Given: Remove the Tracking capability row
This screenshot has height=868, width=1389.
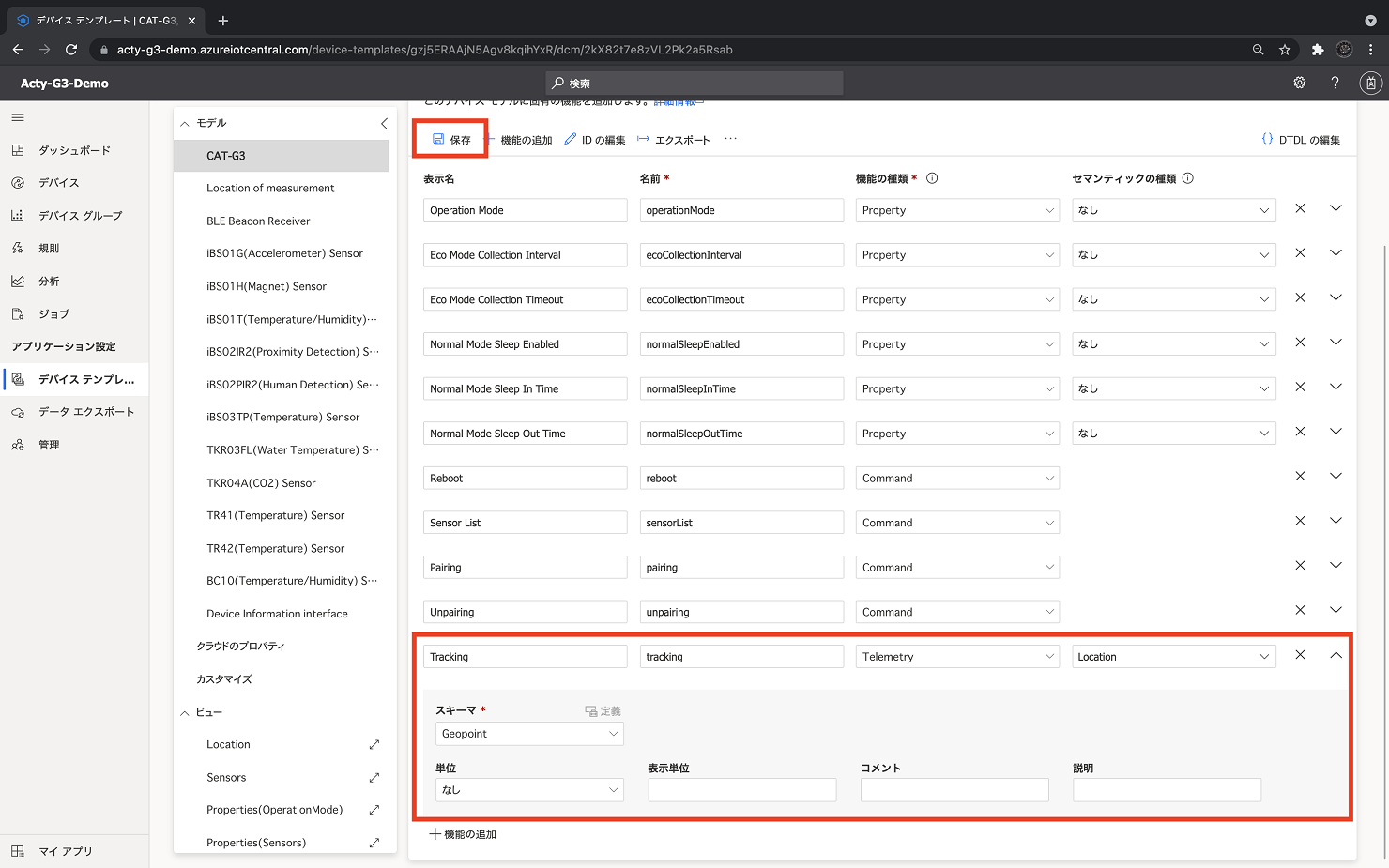Looking at the screenshot, I should 1300,655.
